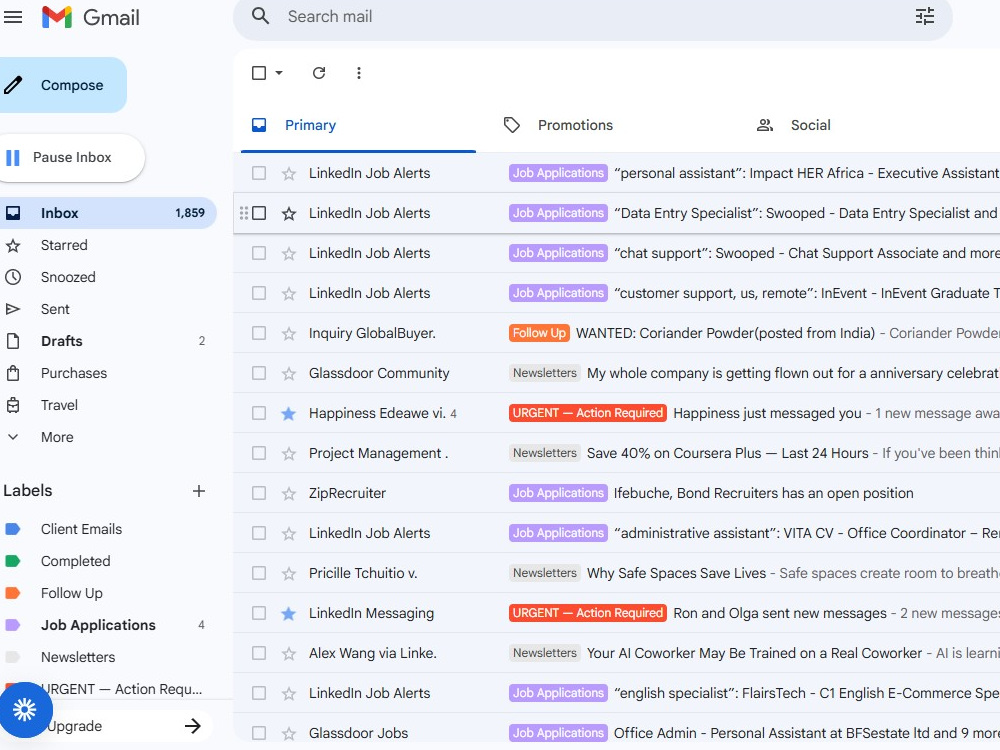This screenshot has width=1000, height=750.
Task: Check the Glassdoor Jobs email checkbox
Action: click(x=259, y=733)
